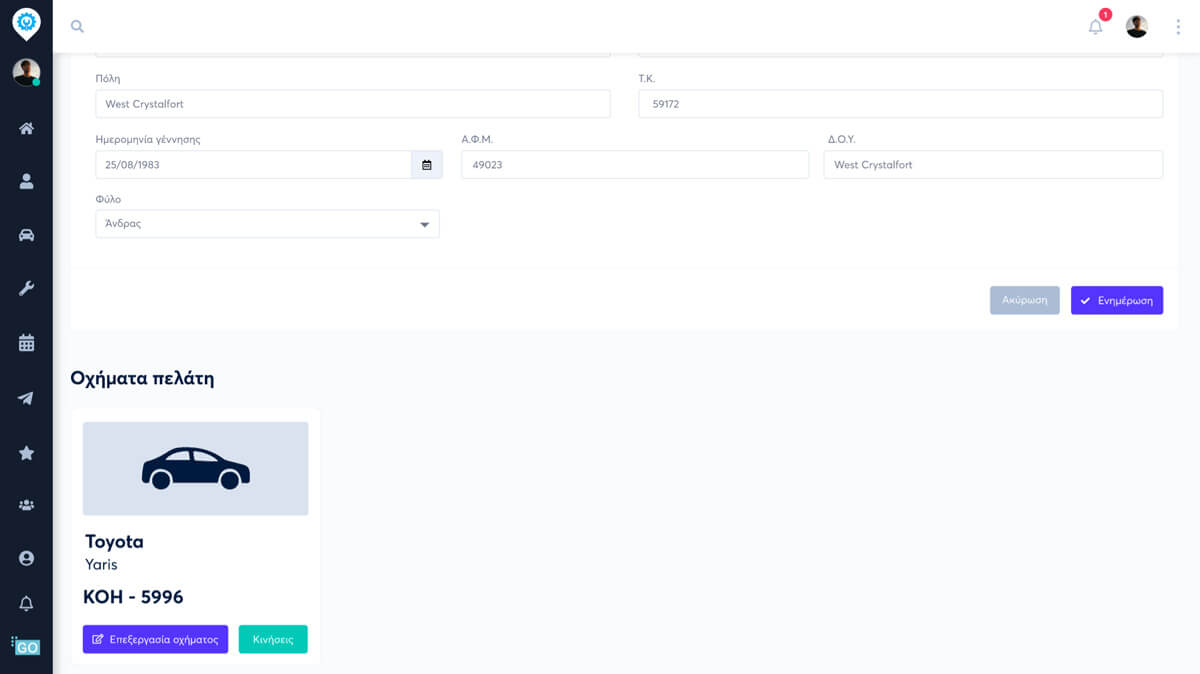Open the vehicles car icon in sidebar
The image size is (1200, 674).
[26, 235]
